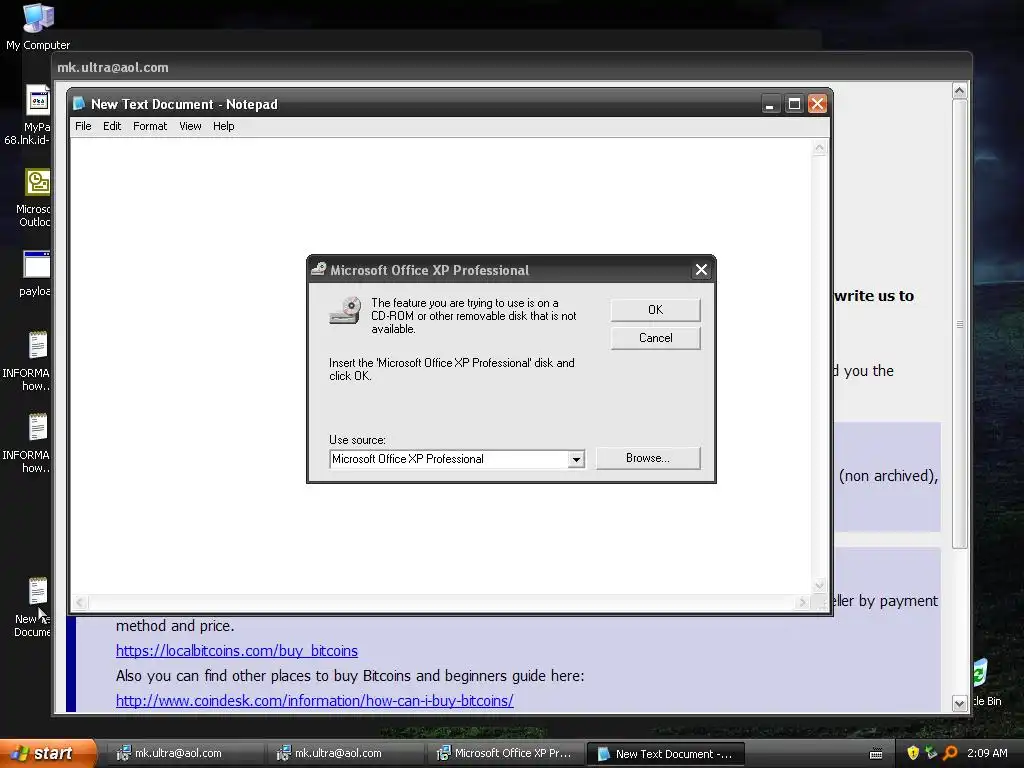Close the Microsoft Office XP Professional dialog
1024x768 pixels.
tap(701, 270)
